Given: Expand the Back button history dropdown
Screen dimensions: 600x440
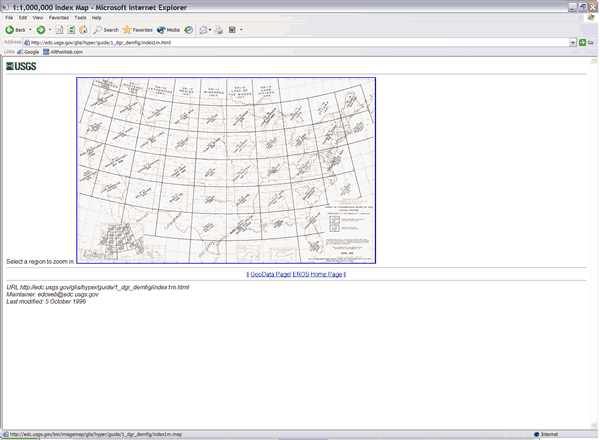Looking at the screenshot, I should click(x=30, y=30).
